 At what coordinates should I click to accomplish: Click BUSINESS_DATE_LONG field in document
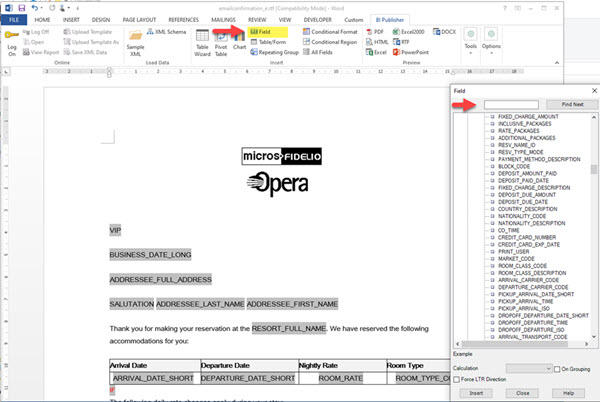150,255
